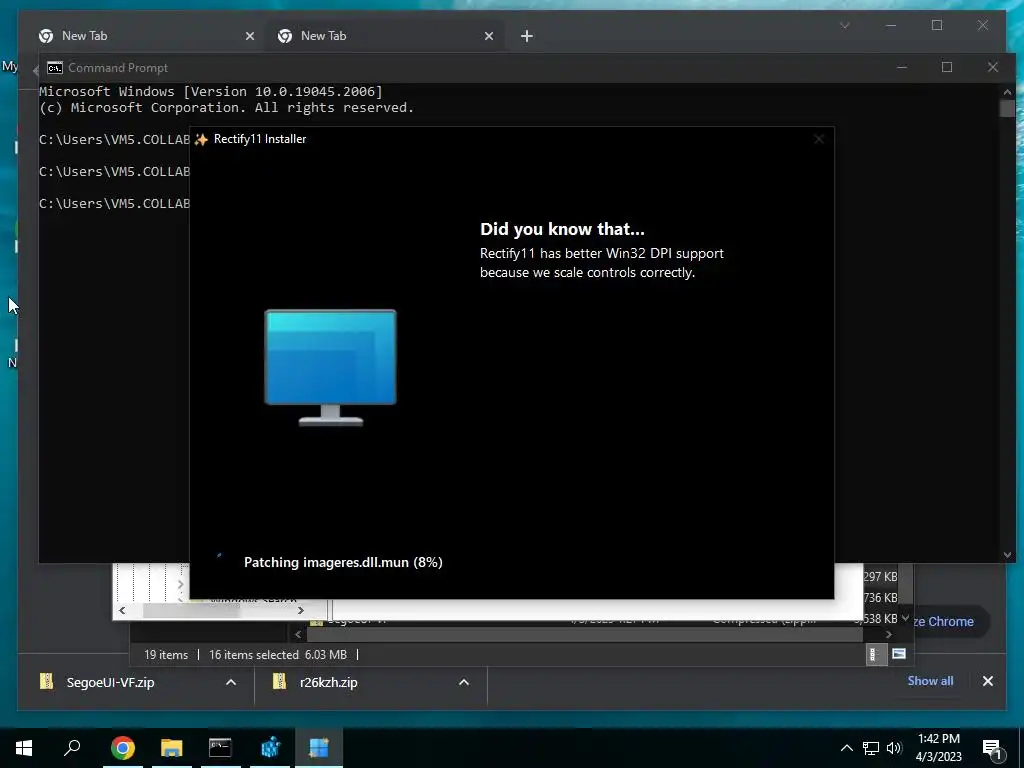Open taskbar Search magnifier

click(72, 748)
